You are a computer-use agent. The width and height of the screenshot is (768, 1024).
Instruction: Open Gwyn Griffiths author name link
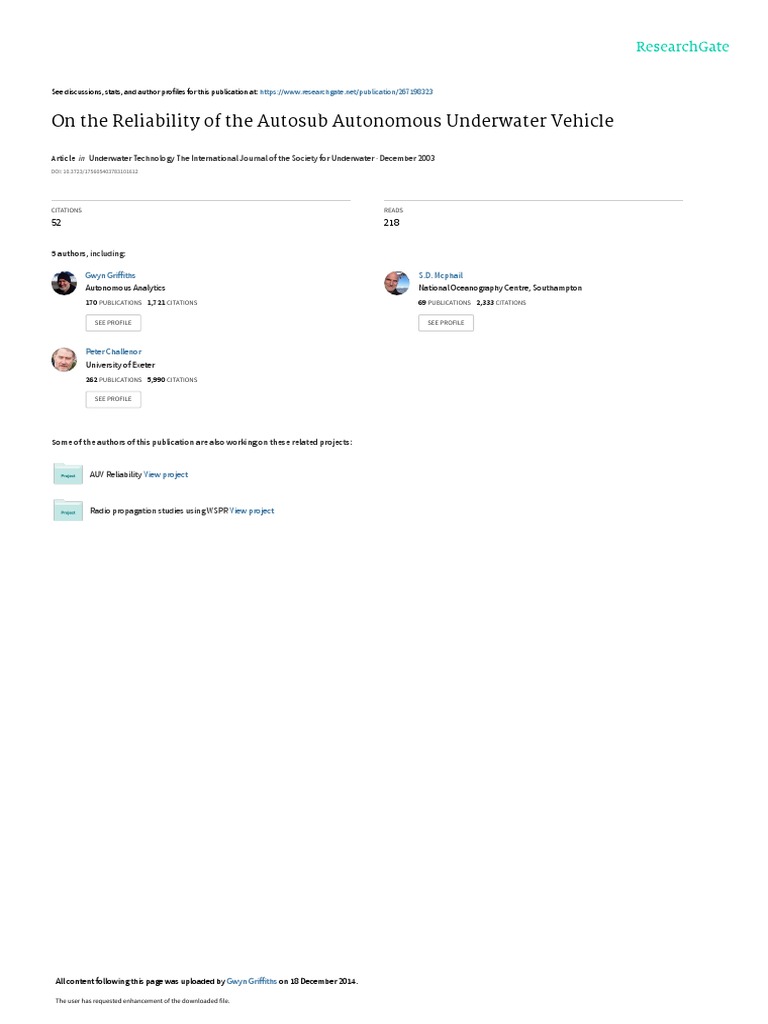pos(110,276)
